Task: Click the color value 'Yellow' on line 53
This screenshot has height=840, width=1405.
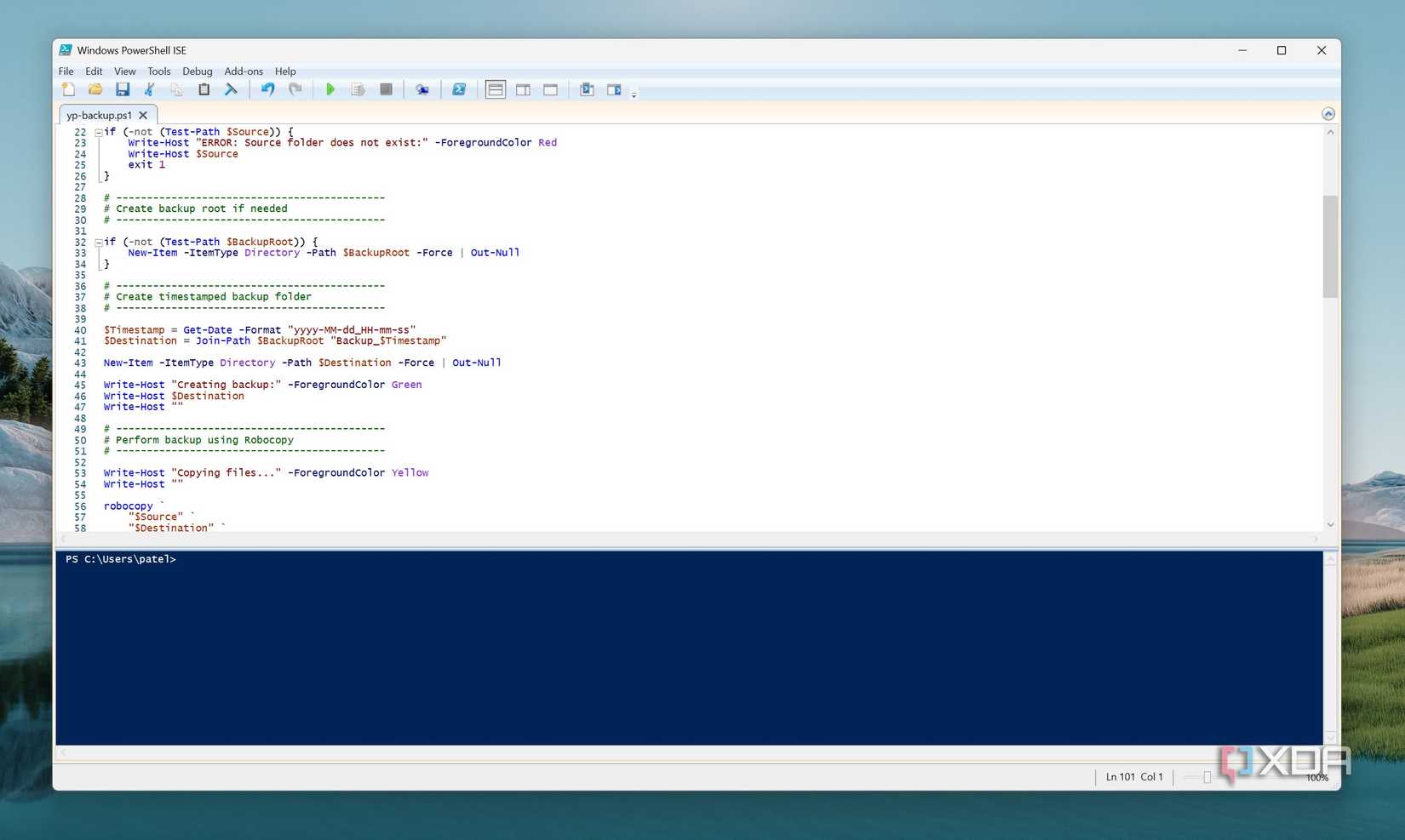Action: (410, 473)
